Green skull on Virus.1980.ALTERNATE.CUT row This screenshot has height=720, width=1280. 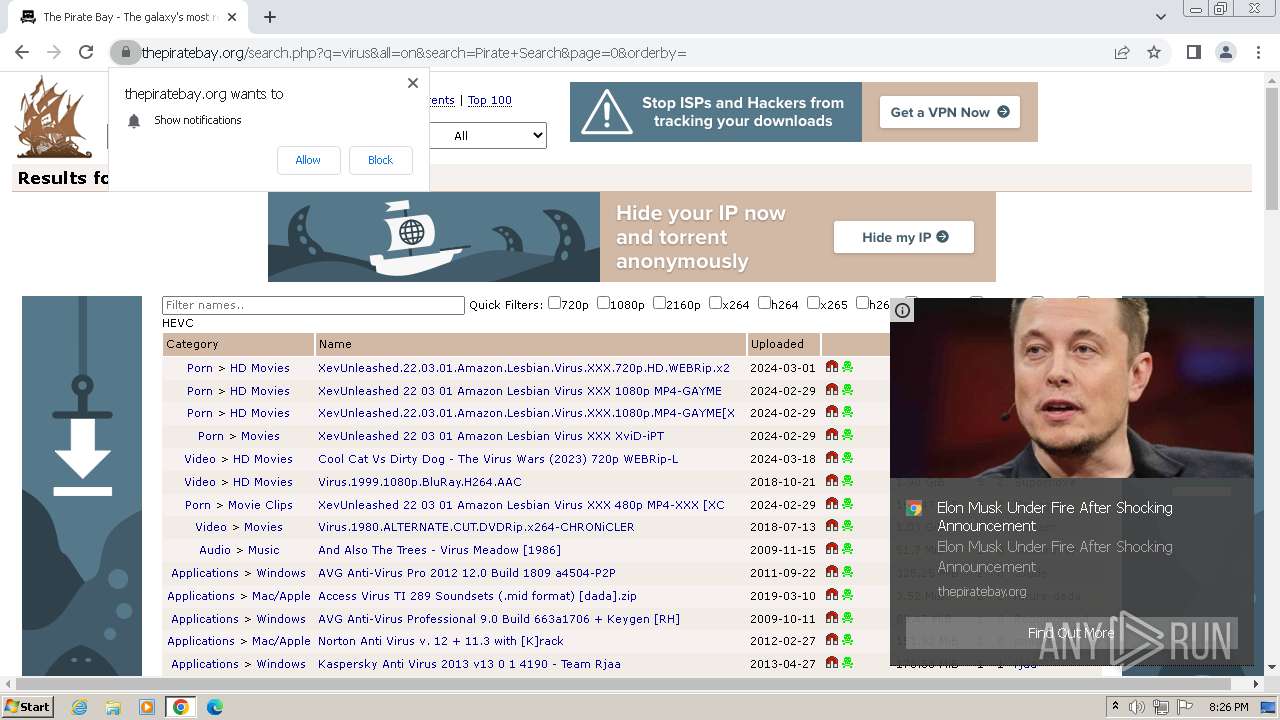(847, 526)
